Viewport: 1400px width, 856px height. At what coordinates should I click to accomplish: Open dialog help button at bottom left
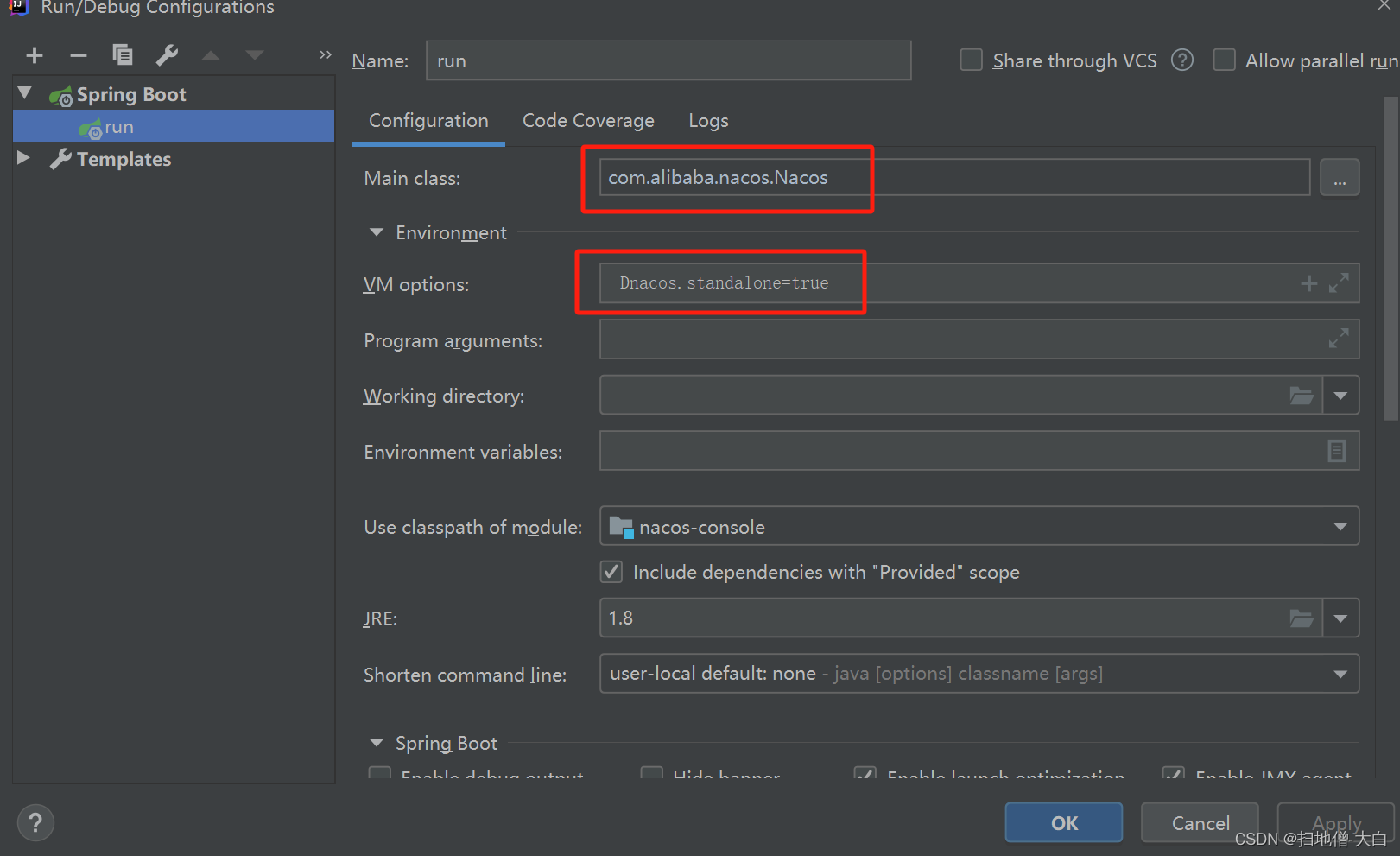[35, 823]
